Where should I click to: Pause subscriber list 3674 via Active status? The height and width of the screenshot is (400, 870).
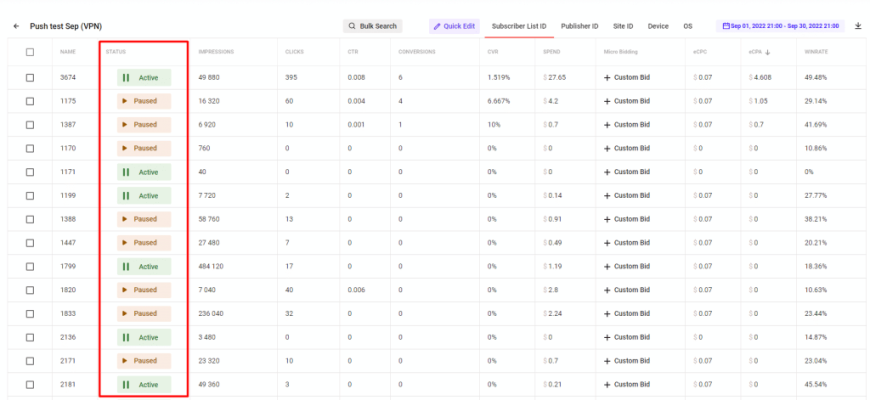[144, 77]
